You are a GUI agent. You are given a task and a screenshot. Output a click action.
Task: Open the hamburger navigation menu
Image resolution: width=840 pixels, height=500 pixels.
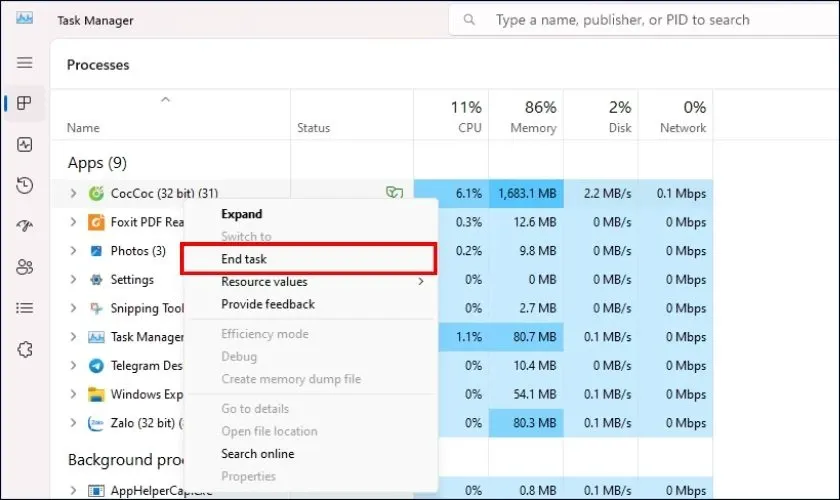pos(25,63)
